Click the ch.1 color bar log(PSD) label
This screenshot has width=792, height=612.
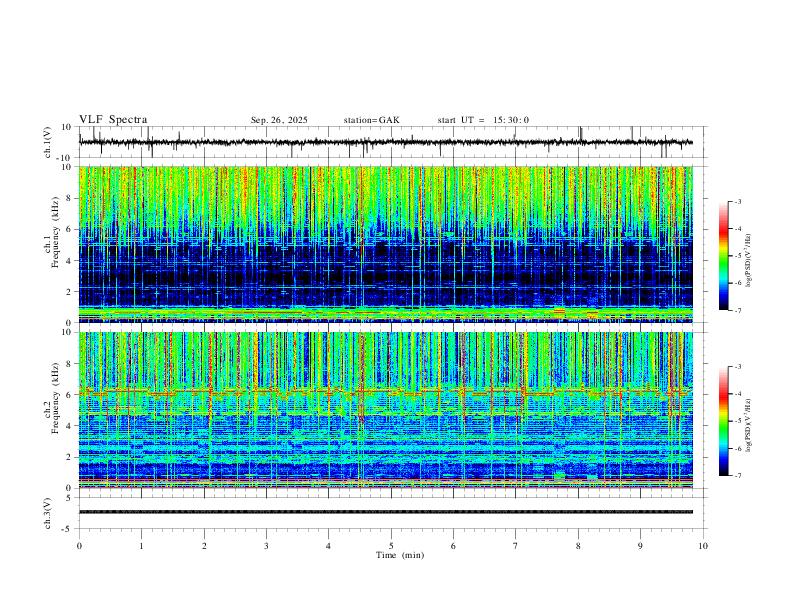coord(749,260)
